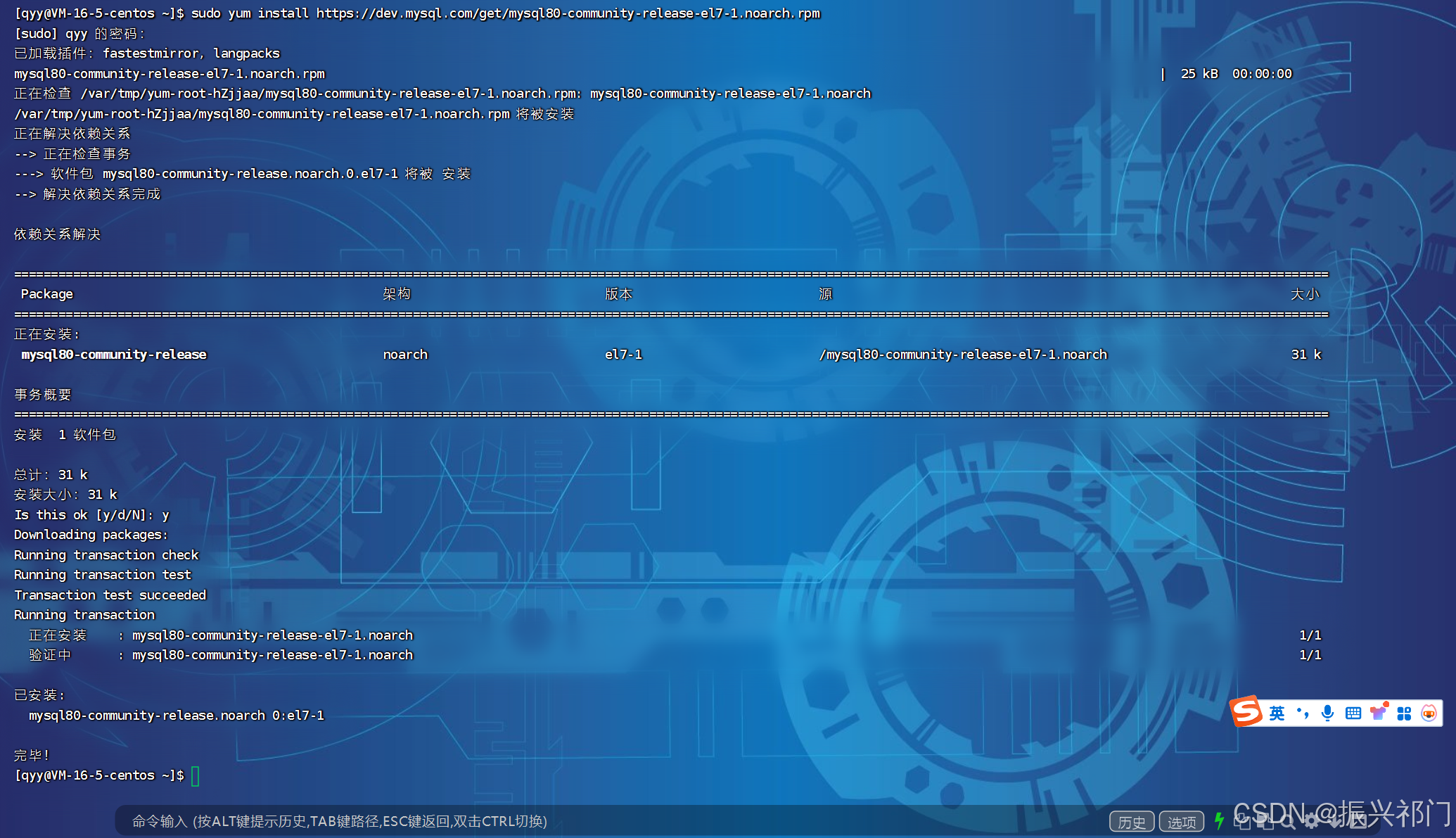Open the Sogou skin shirt icon

(1379, 712)
